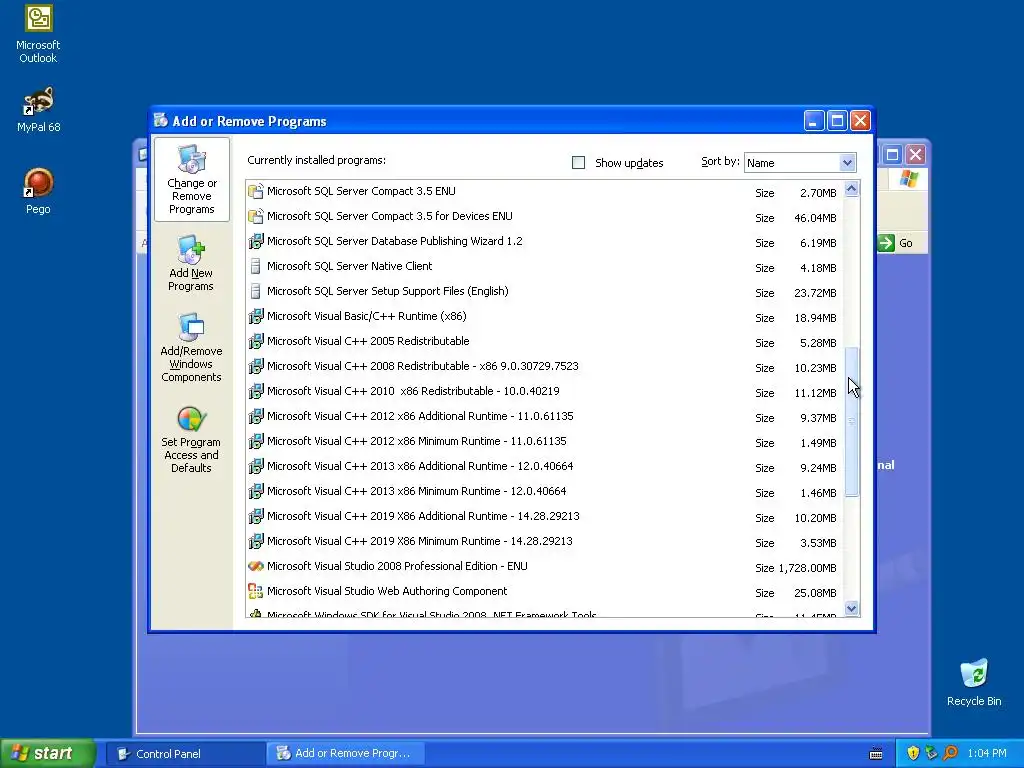Viewport: 1024px width, 768px height.
Task: Click icon of Visual Basic/C++ Runtime (x86)
Action: click(x=256, y=317)
